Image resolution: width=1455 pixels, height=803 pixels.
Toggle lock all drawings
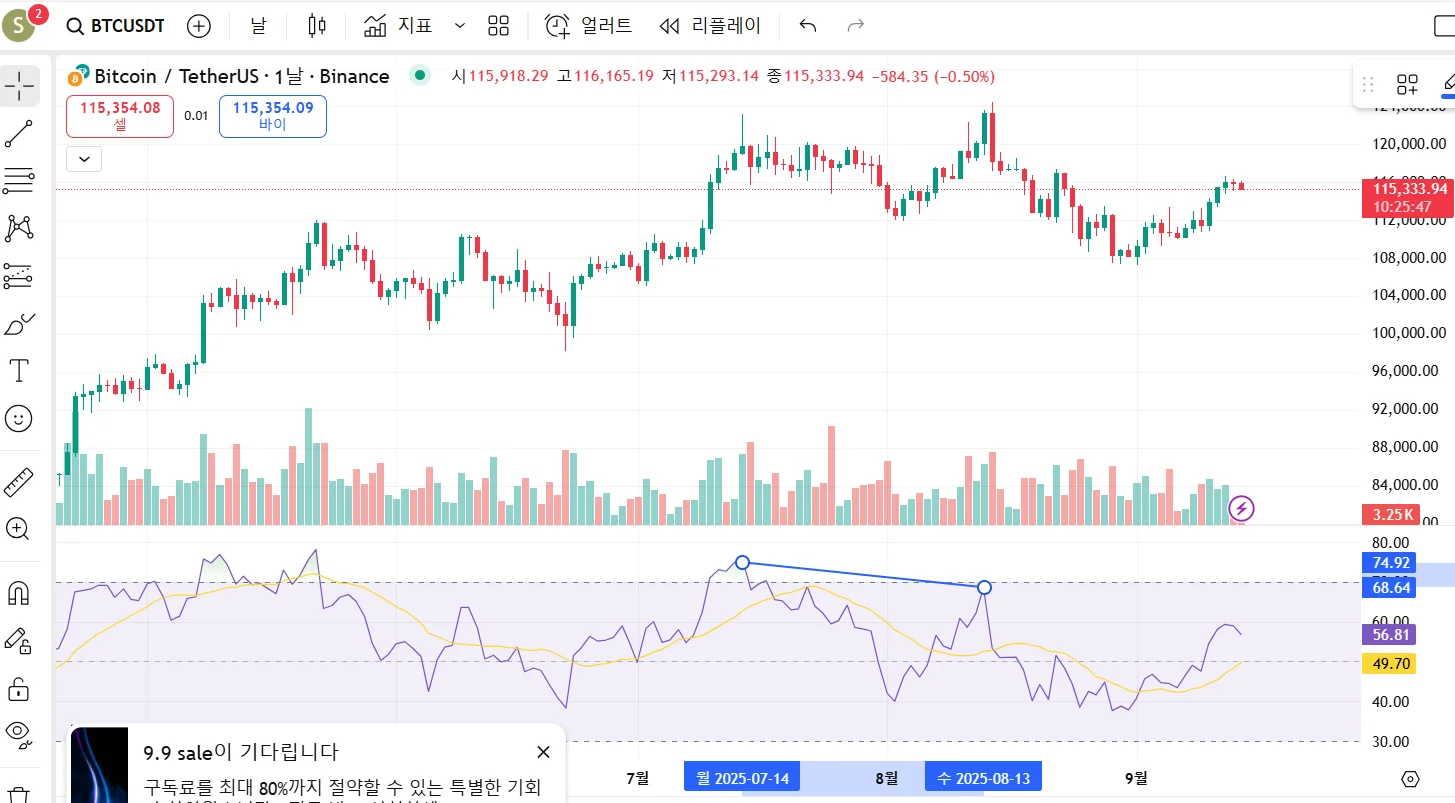click(19, 688)
